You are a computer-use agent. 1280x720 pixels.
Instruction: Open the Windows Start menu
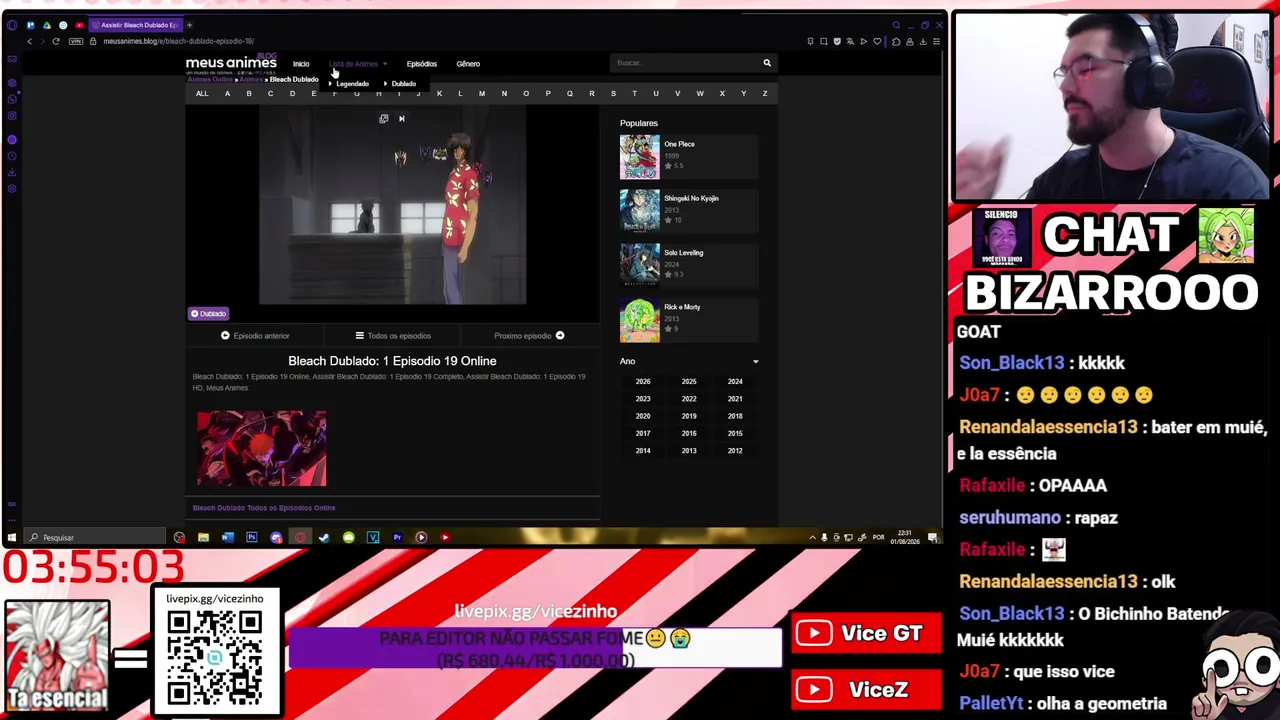(x=12, y=537)
